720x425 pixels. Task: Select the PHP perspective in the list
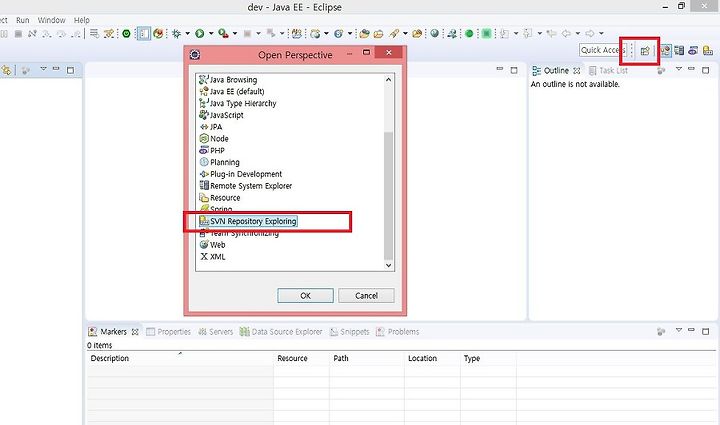point(212,151)
